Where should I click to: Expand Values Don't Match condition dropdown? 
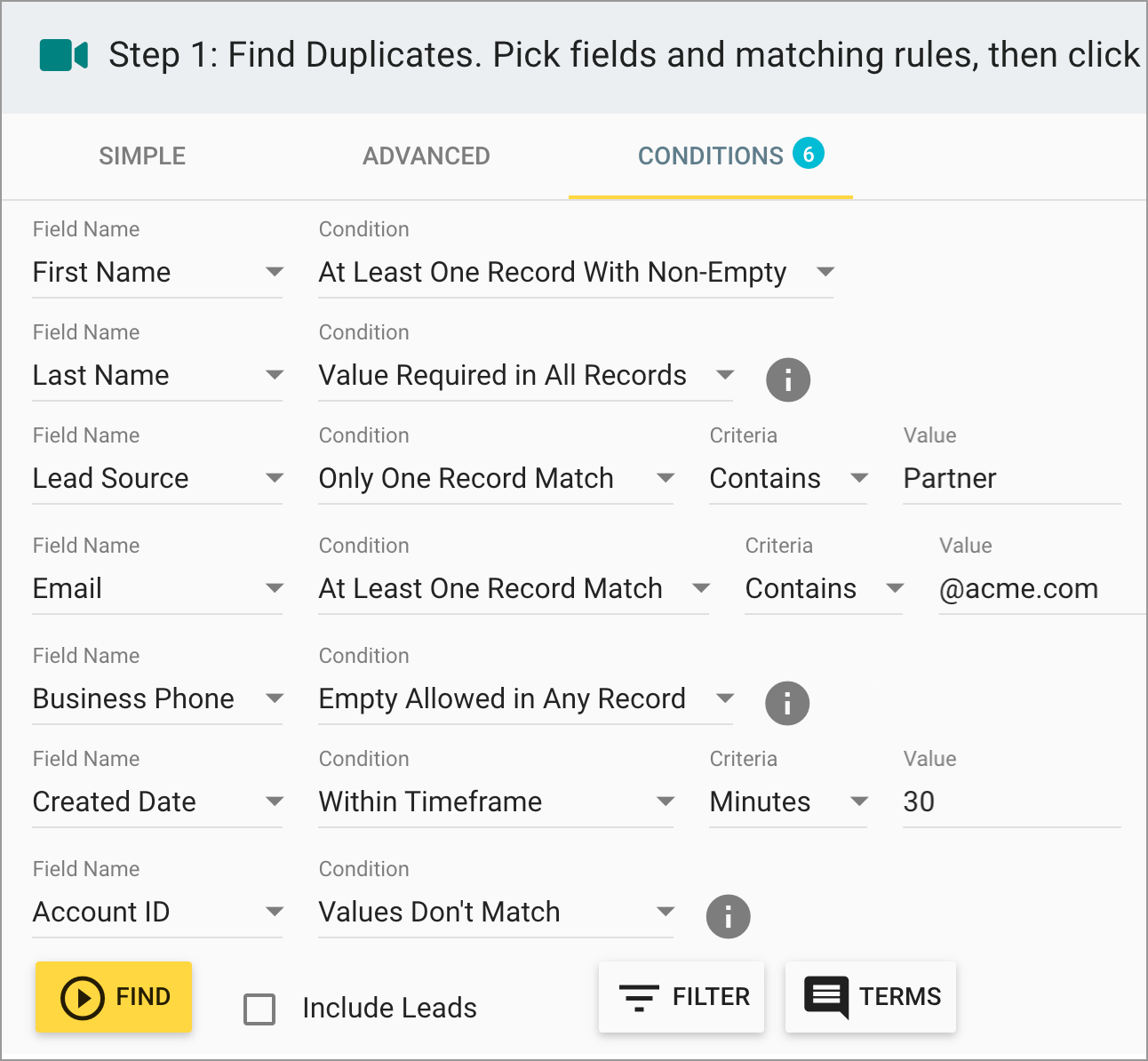496,912
